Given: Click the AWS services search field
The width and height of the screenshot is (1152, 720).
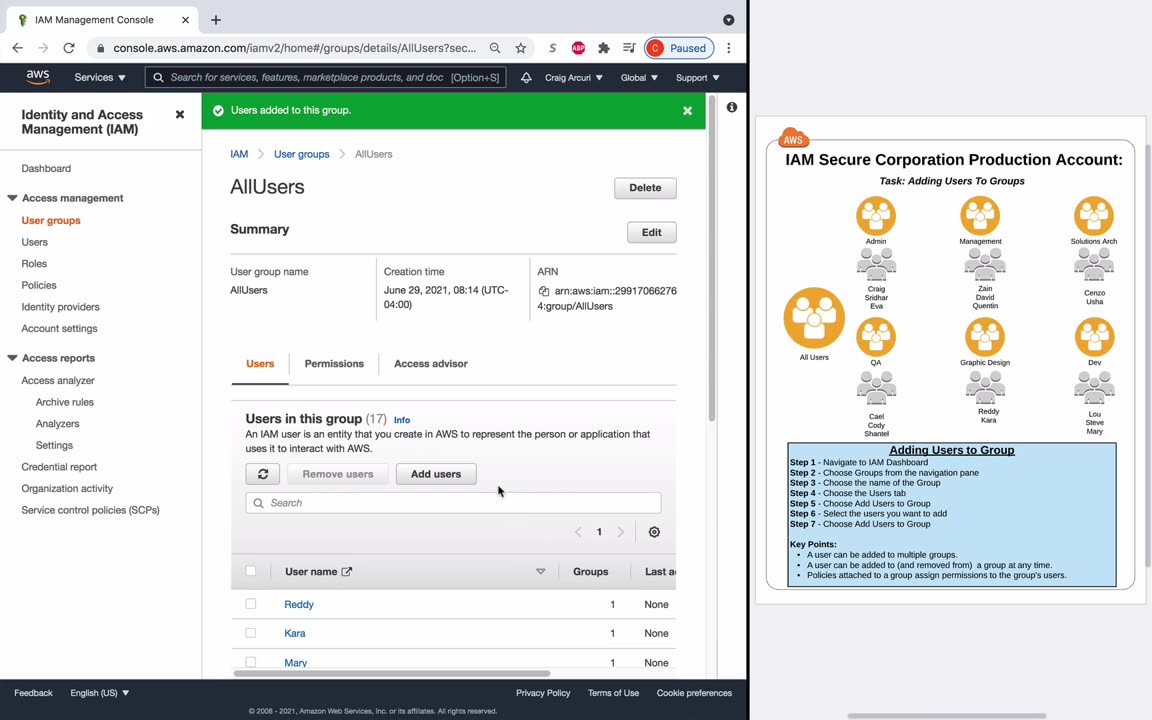Looking at the screenshot, I should tap(325, 77).
